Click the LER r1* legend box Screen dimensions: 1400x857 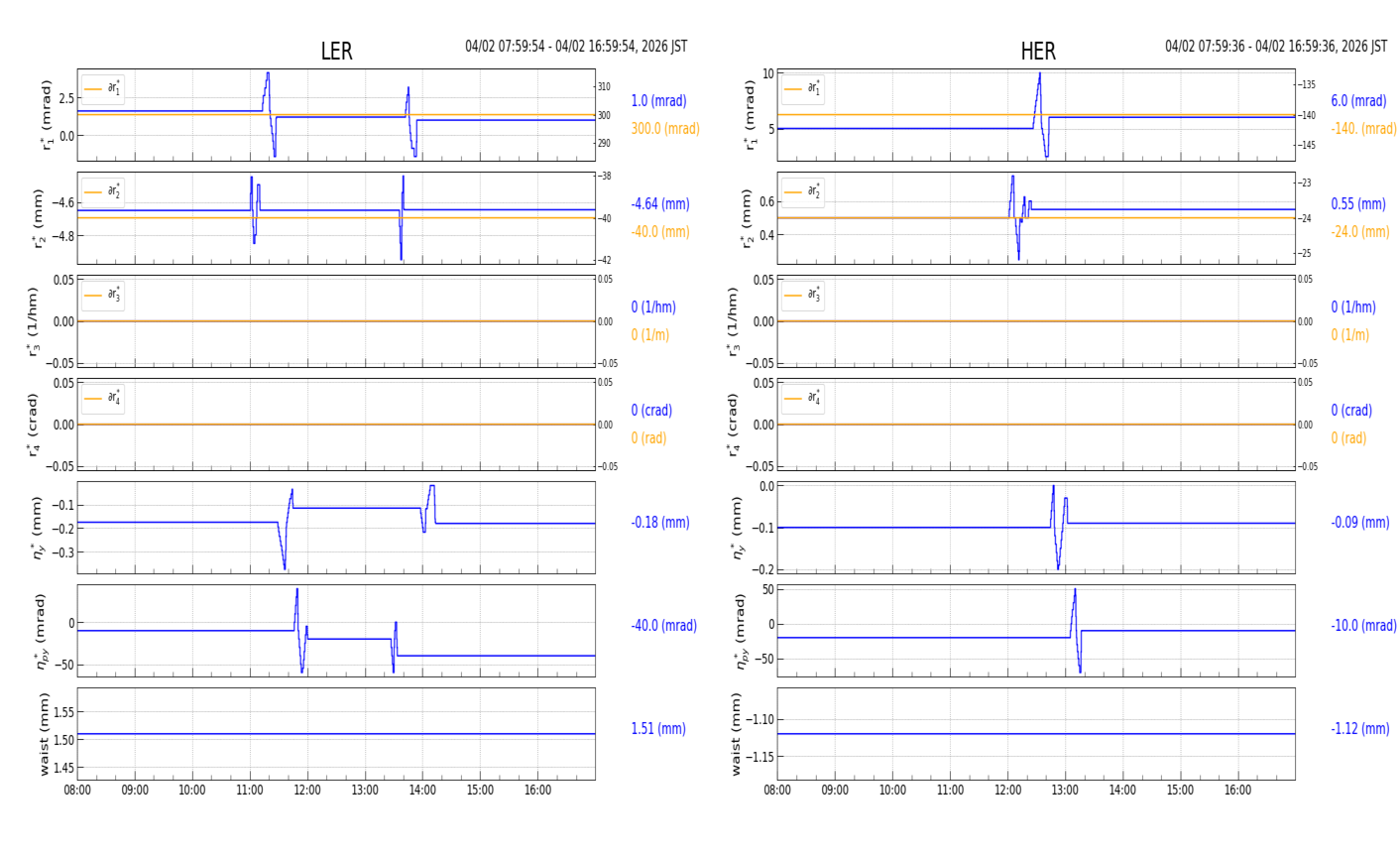(103, 88)
